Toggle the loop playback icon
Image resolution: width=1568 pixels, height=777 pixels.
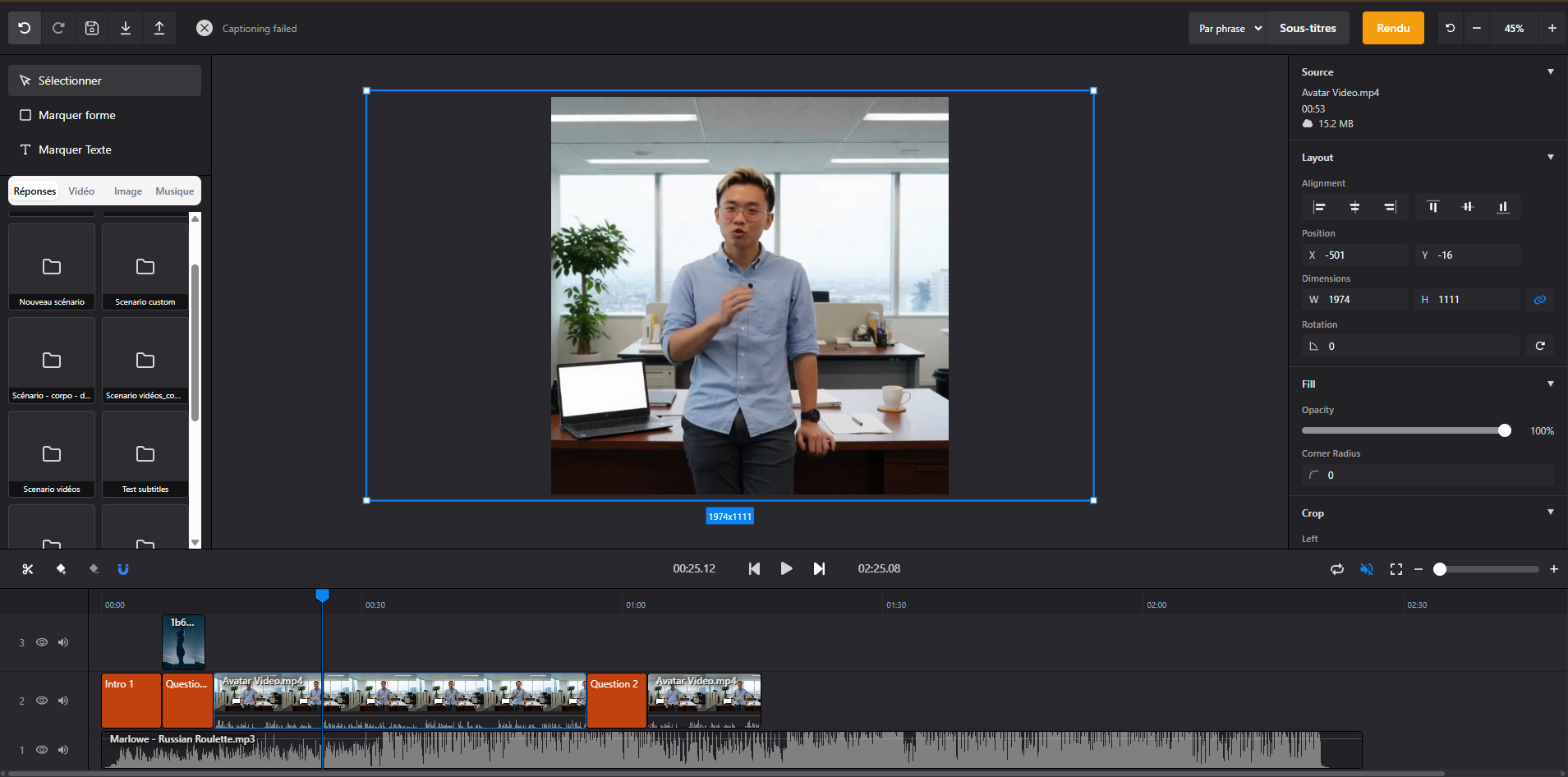(x=1337, y=569)
